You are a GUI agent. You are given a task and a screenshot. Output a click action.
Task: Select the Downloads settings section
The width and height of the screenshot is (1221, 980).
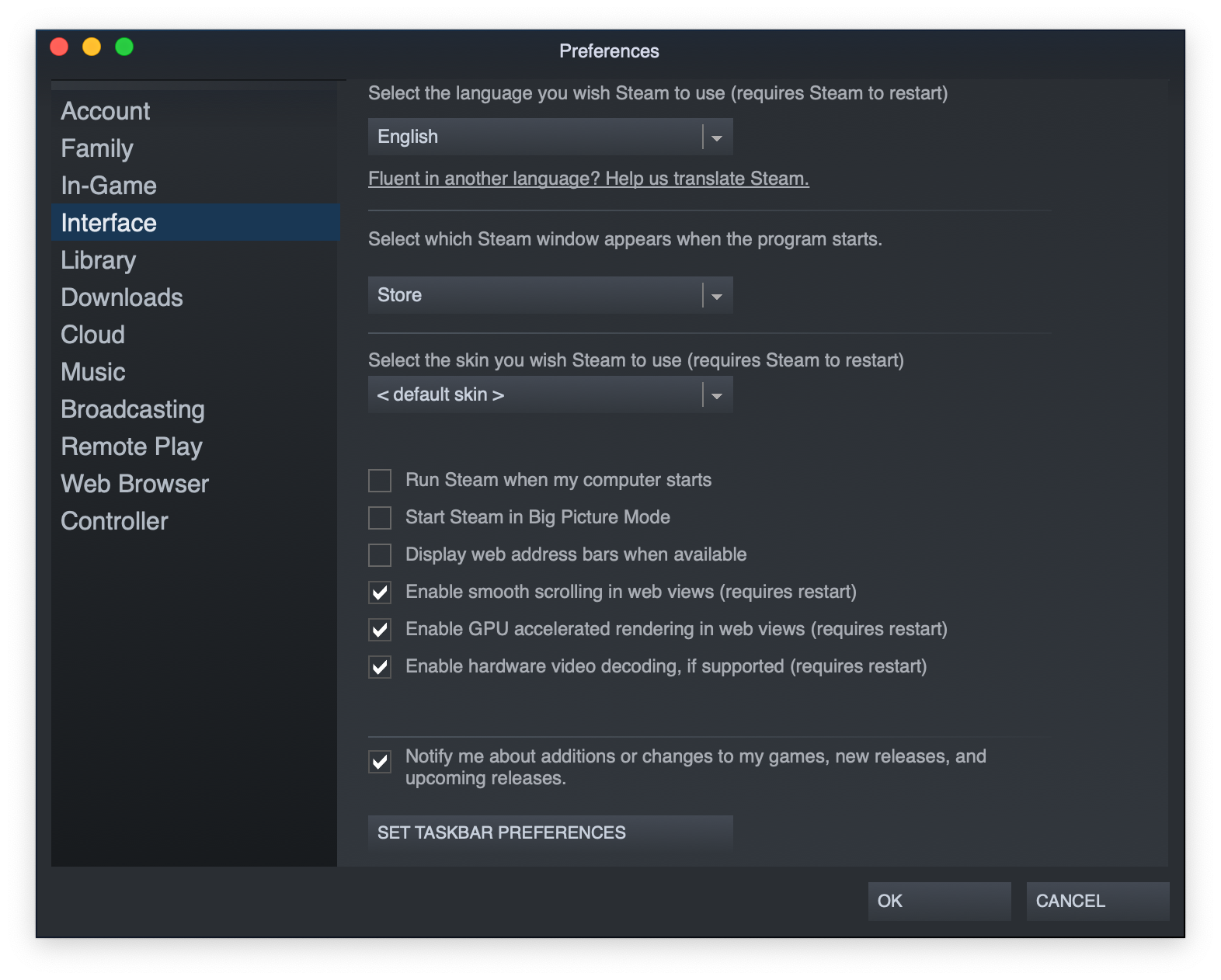(121, 297)
